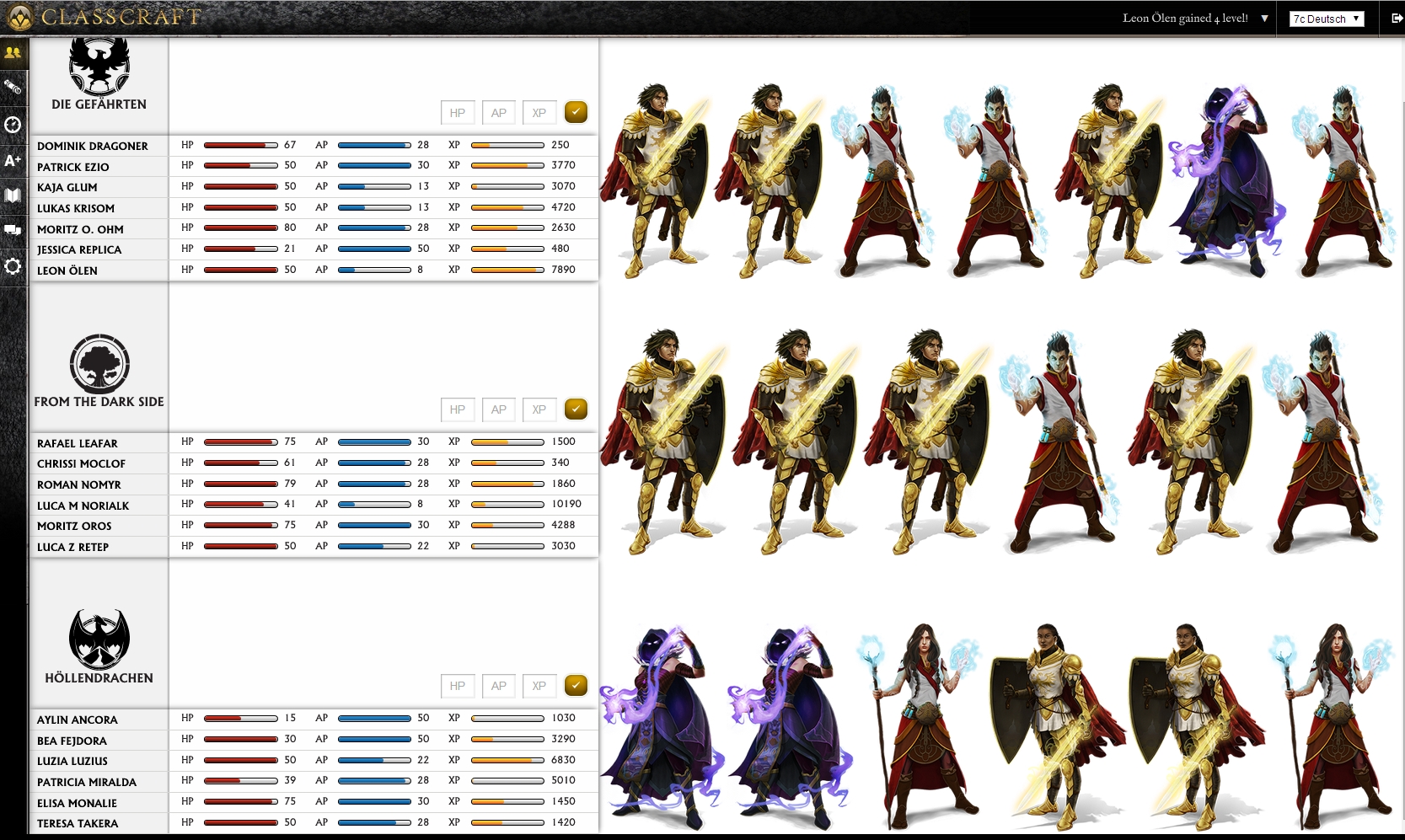The image size is (1405, 840).
Task: Toggle the gold checkmark for From the Dark Side
Action: point(576,409)
